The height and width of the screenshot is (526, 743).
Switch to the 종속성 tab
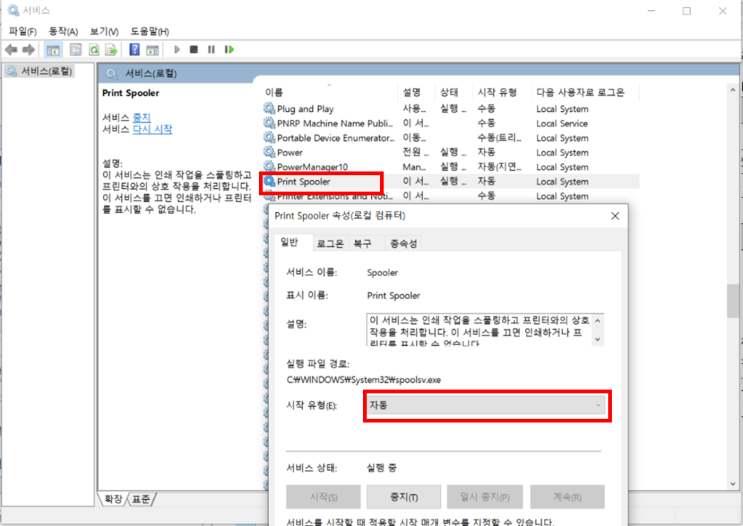point(403,244)
